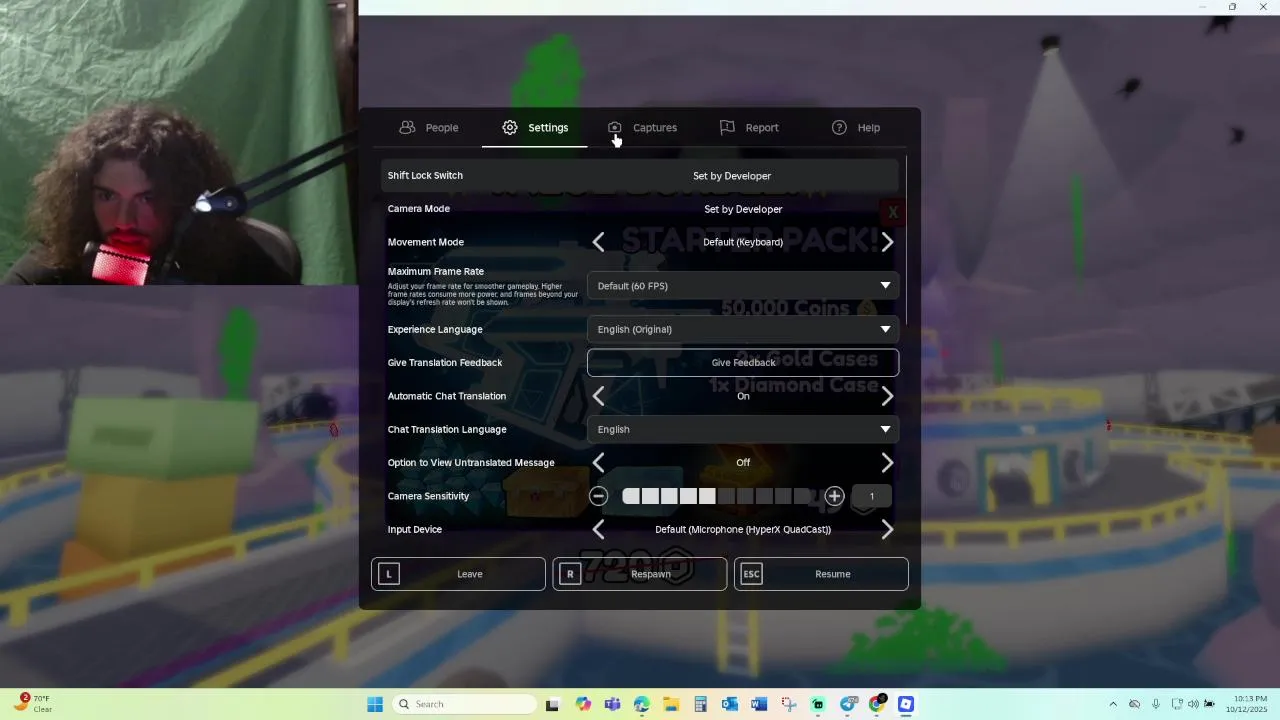The height and width of the screenshot is (720, 1280).
Task: Click the battery tray icon
Action: [1210, 704]
